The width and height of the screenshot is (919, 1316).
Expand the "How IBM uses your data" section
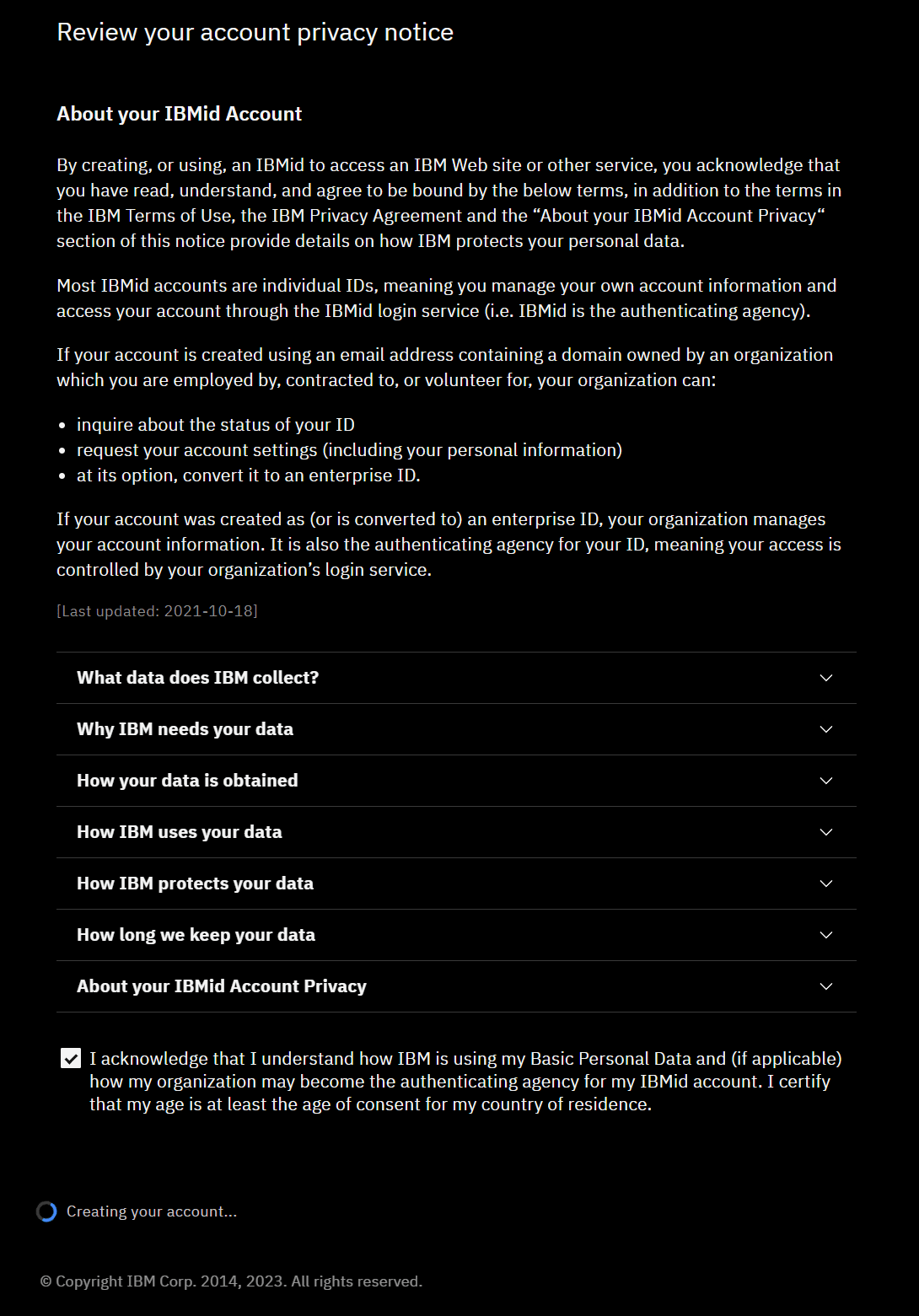tap(180, 832)
